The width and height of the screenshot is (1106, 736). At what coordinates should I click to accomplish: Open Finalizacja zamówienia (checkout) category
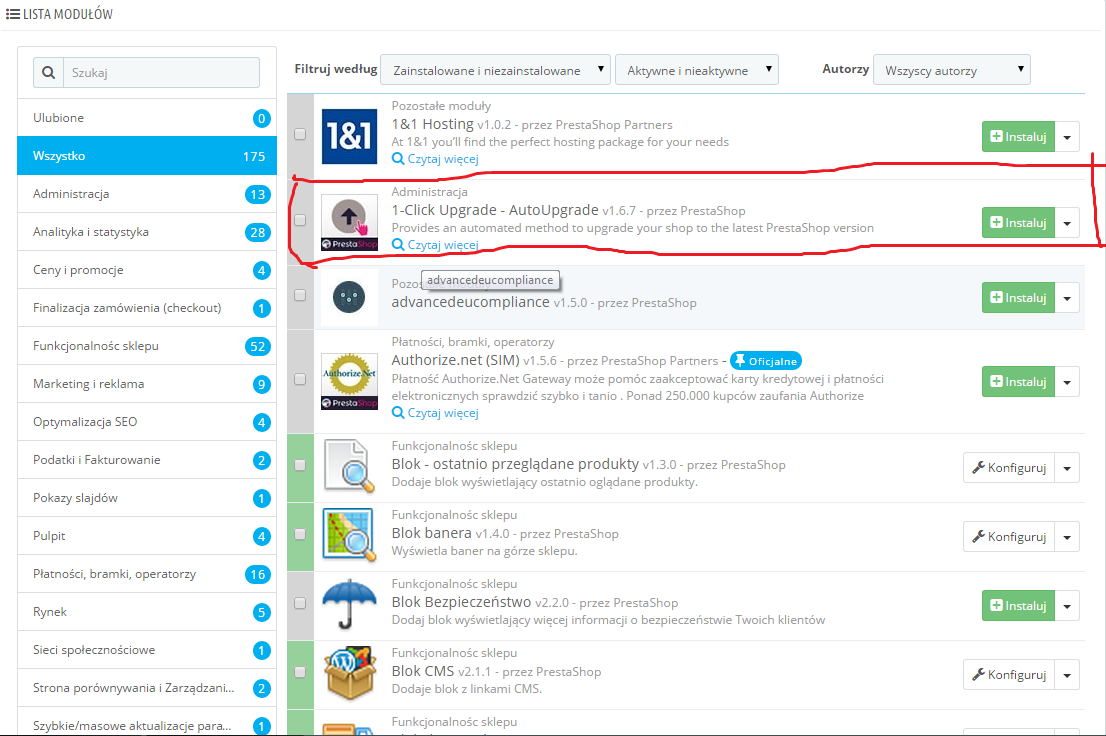tap(147, 308)
